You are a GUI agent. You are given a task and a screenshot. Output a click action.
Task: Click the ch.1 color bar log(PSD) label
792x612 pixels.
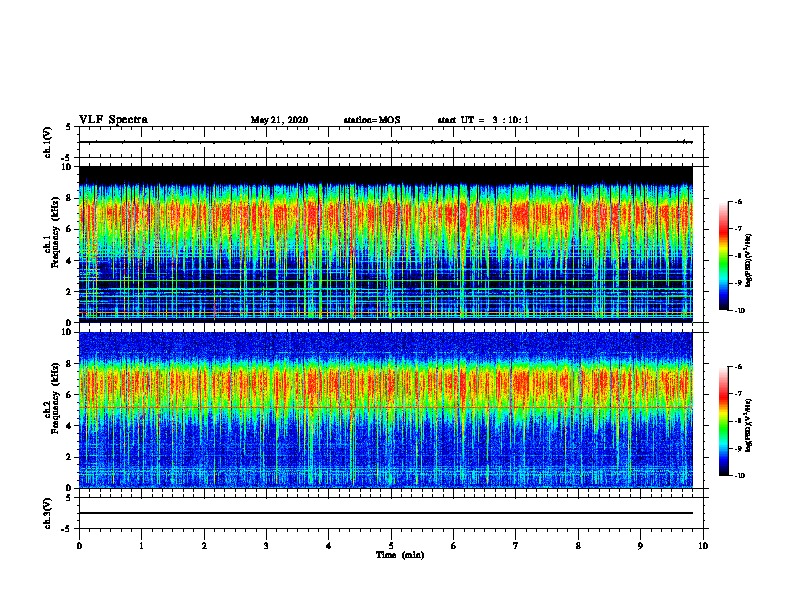pyautogui.click(x=749, y=261)
